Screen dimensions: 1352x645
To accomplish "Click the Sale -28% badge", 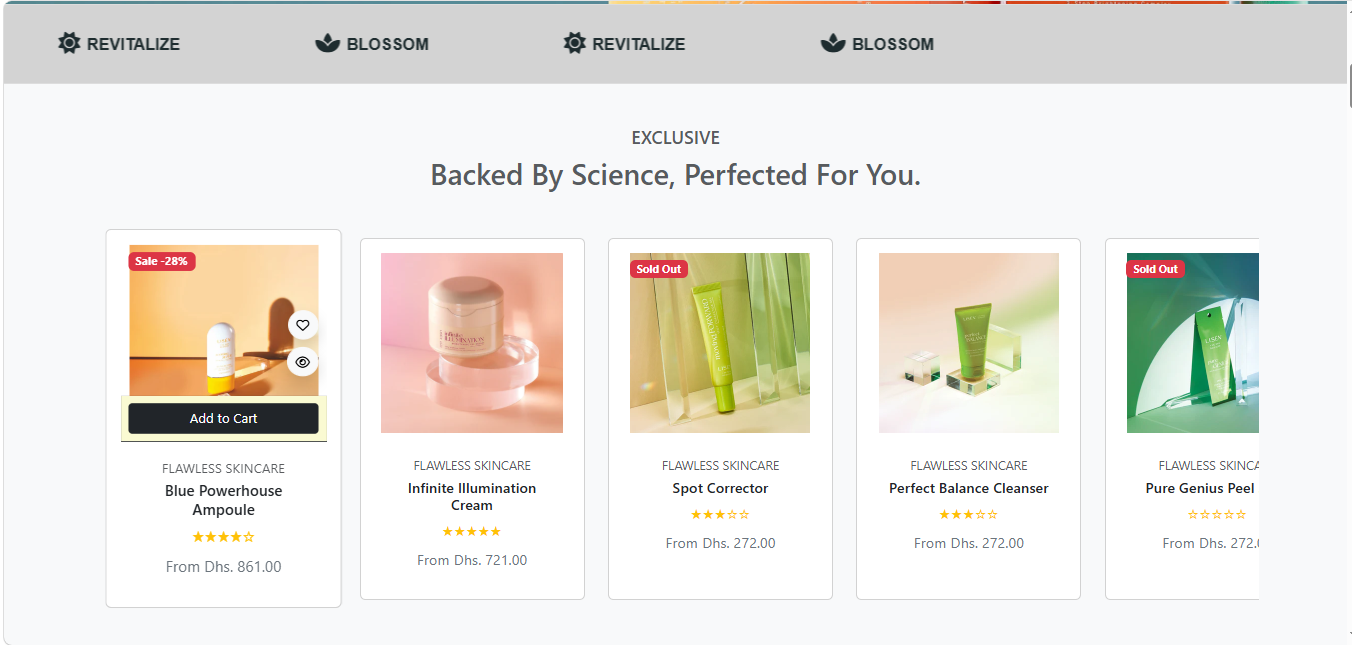I will pyautogui.click(x=161, y=261).
